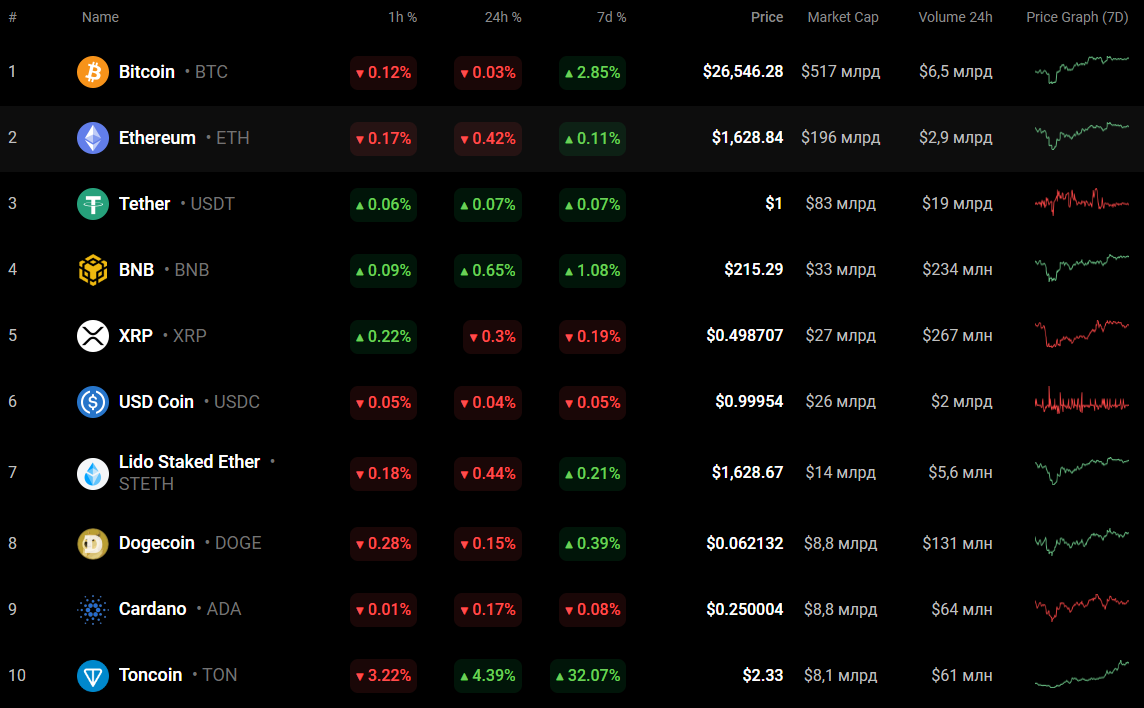Click Toncoin 24h change badge 4.39%

point(487,676)
